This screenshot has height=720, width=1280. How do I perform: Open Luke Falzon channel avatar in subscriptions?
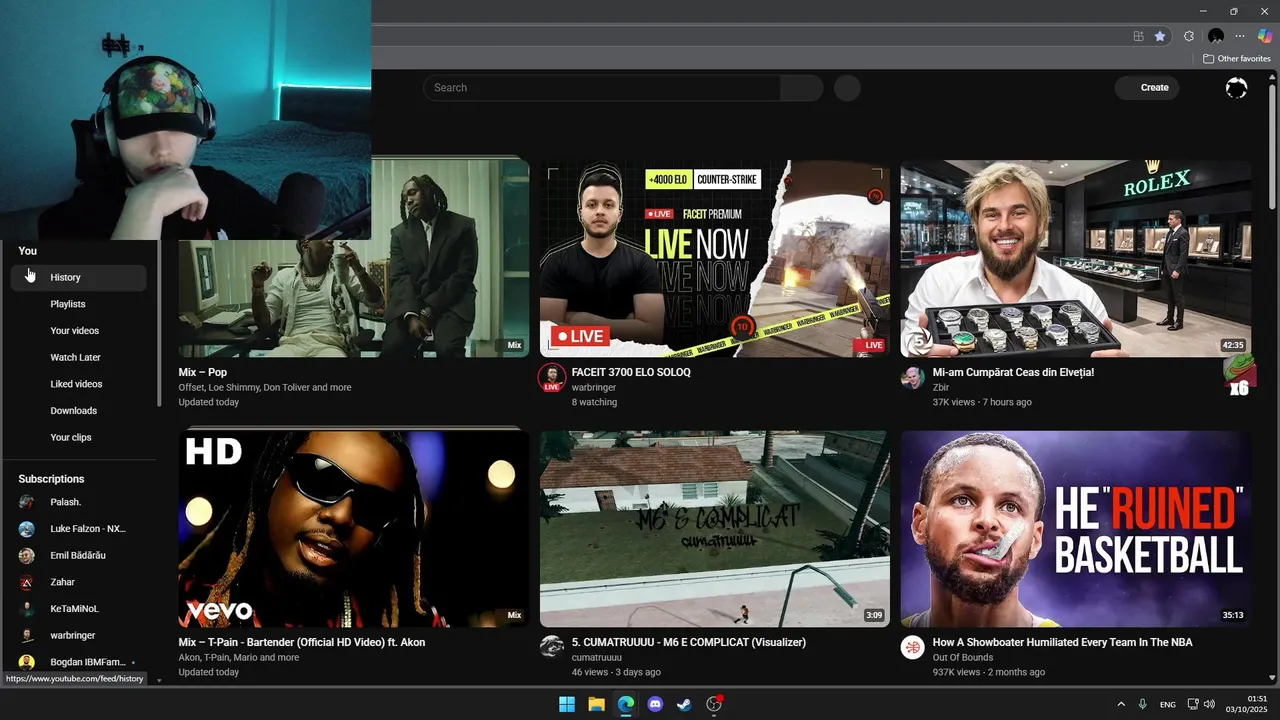[27, 529]
